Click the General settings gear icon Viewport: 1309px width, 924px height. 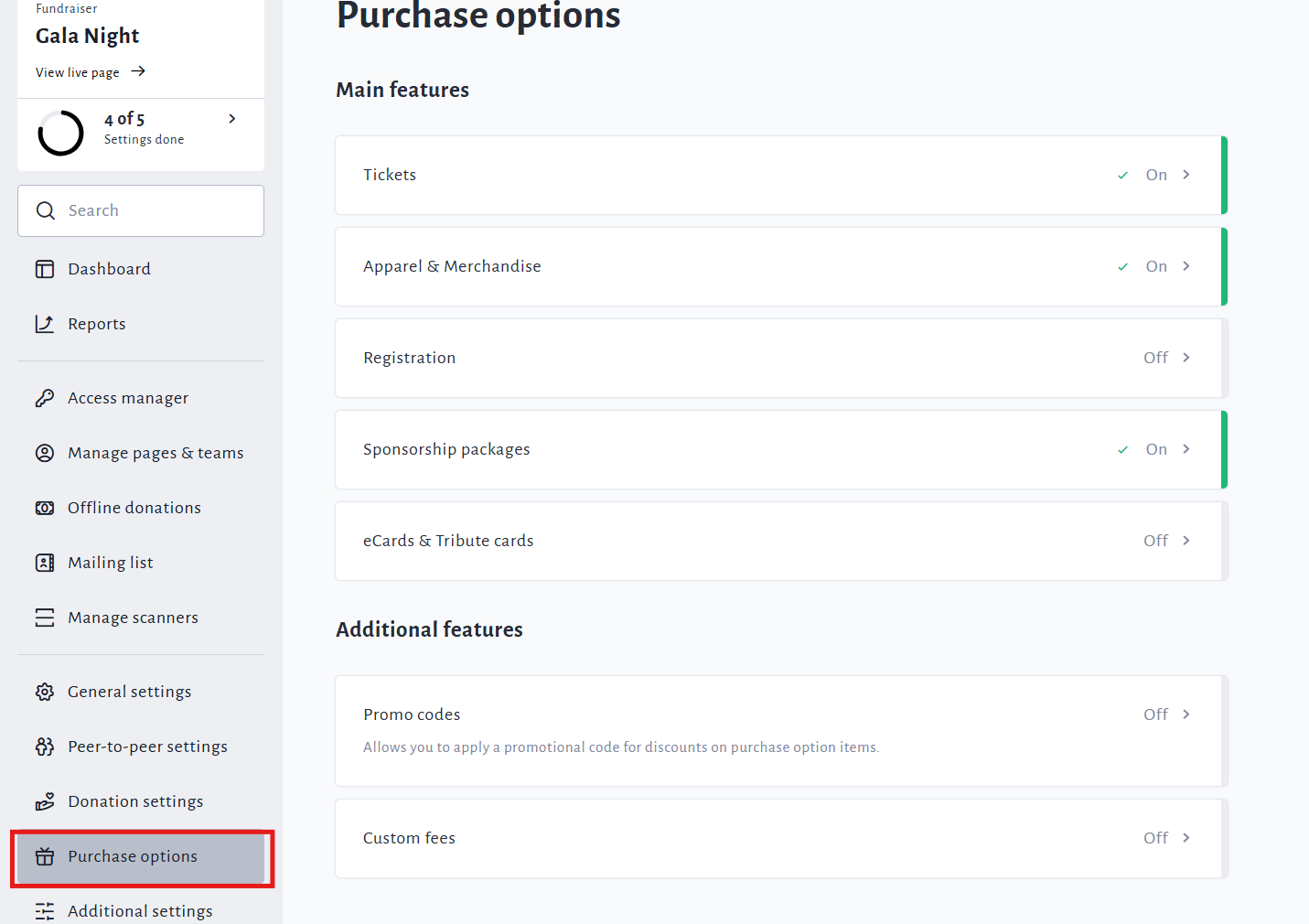tap(45, 692)
